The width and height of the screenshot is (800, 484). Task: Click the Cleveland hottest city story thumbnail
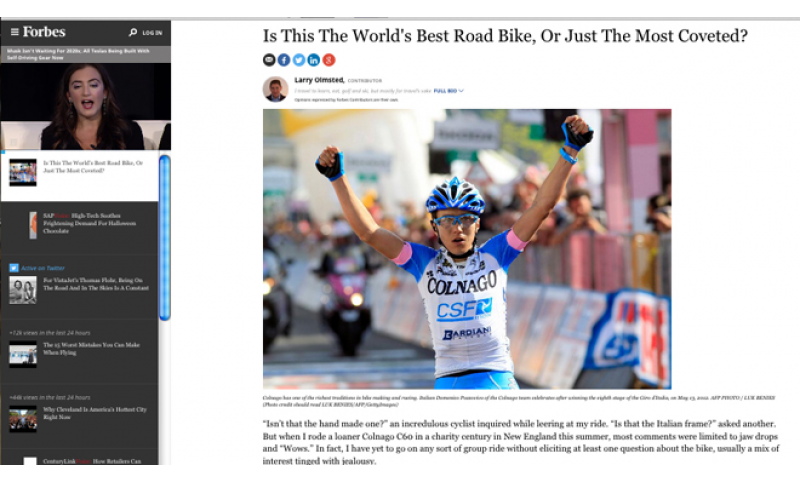tap(23, 419)
